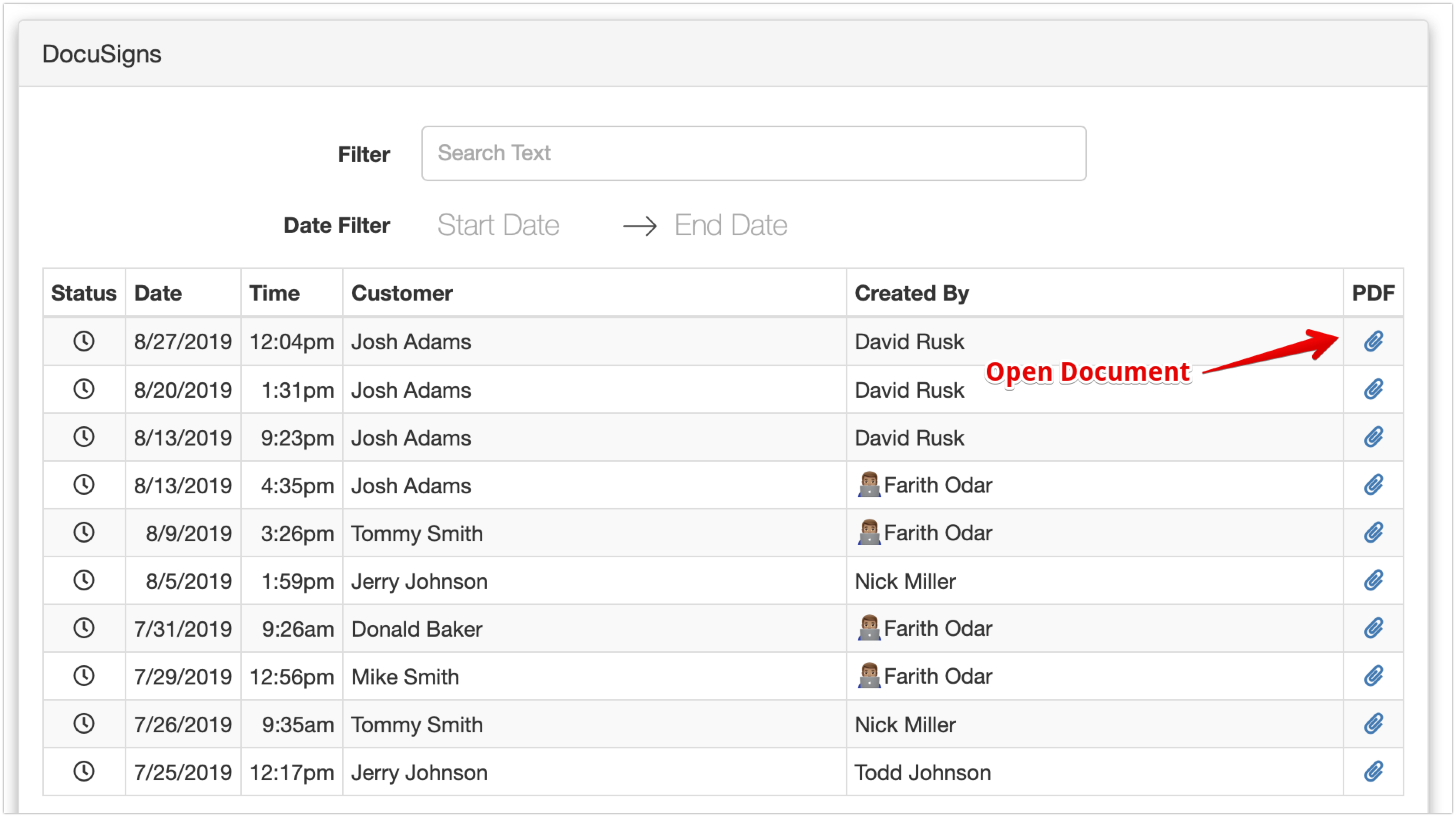Click the Status column header
The height and width of the screenshot is (817, 1456).
click(x=84, y=293)
